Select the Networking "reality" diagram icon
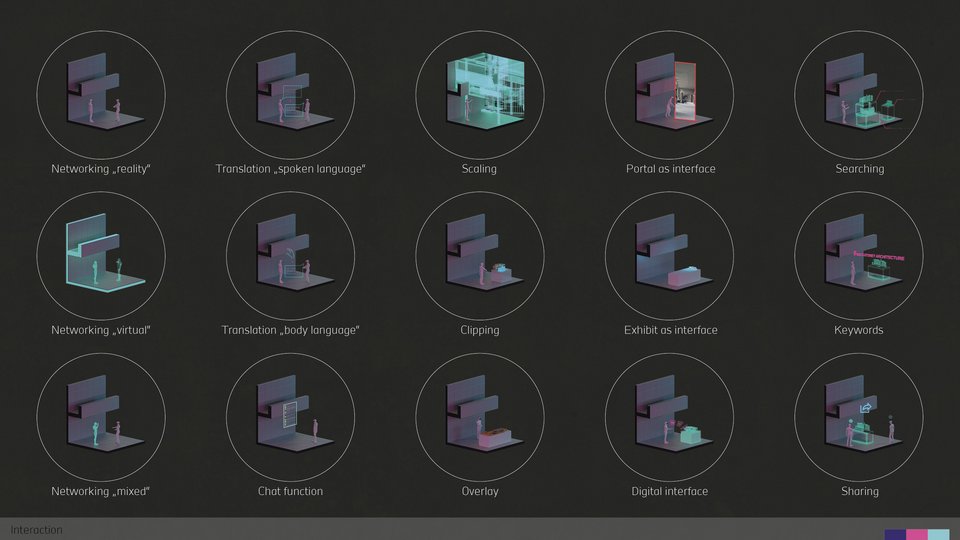Viewport: 960px width, 540px height. pos(101,95)
